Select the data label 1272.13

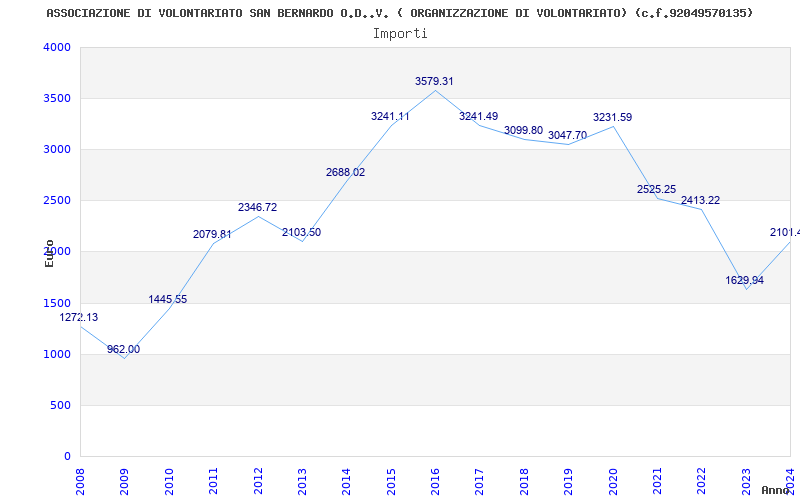[79, 317]
